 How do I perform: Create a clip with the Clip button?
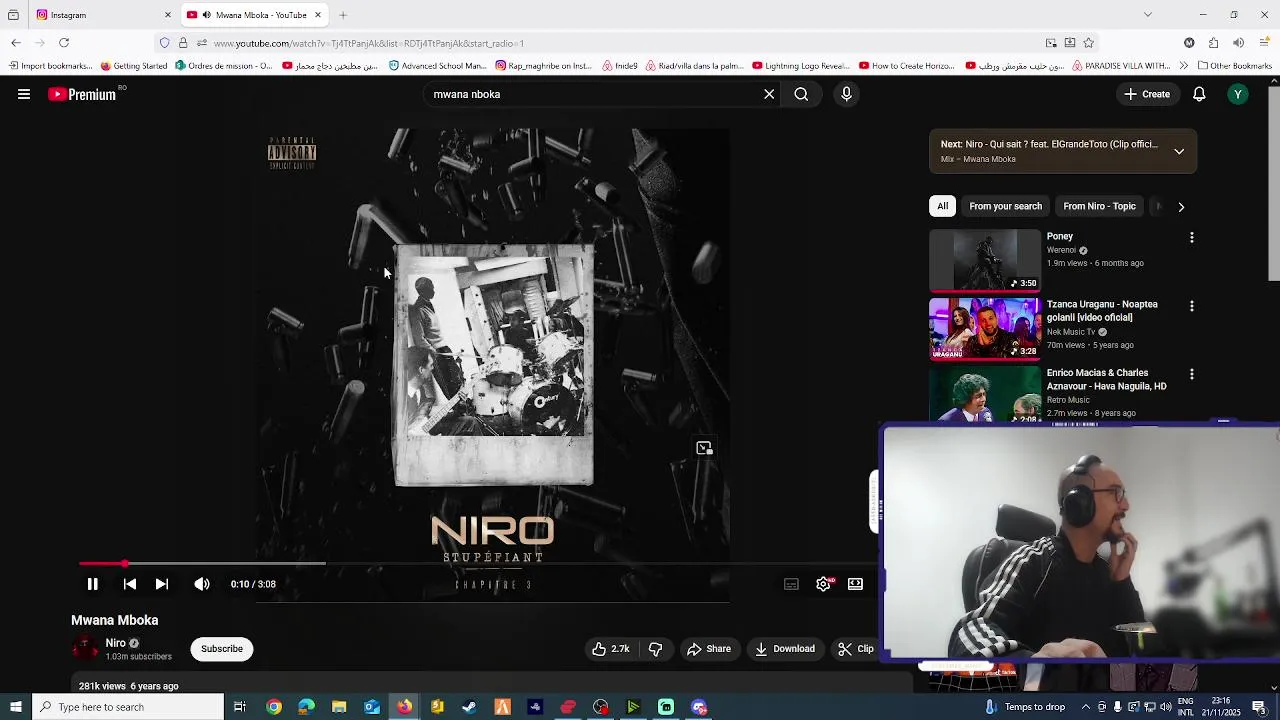[855, 649]
